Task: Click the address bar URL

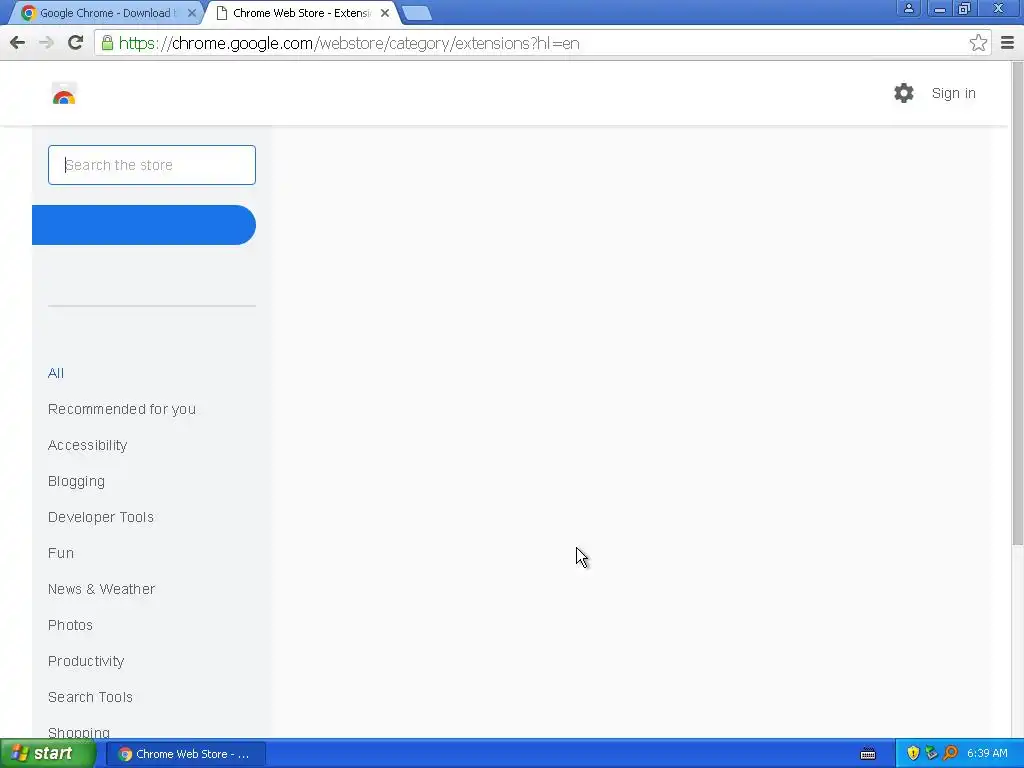Action: 349,43
